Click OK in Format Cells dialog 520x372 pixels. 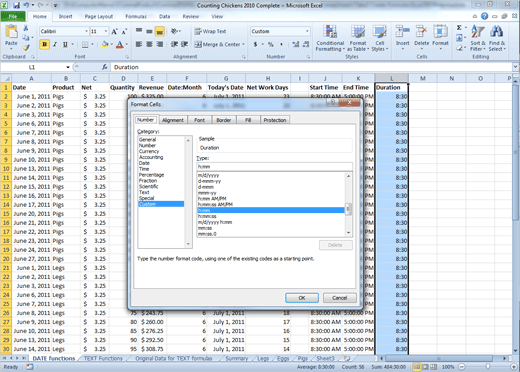pos(302,298)
